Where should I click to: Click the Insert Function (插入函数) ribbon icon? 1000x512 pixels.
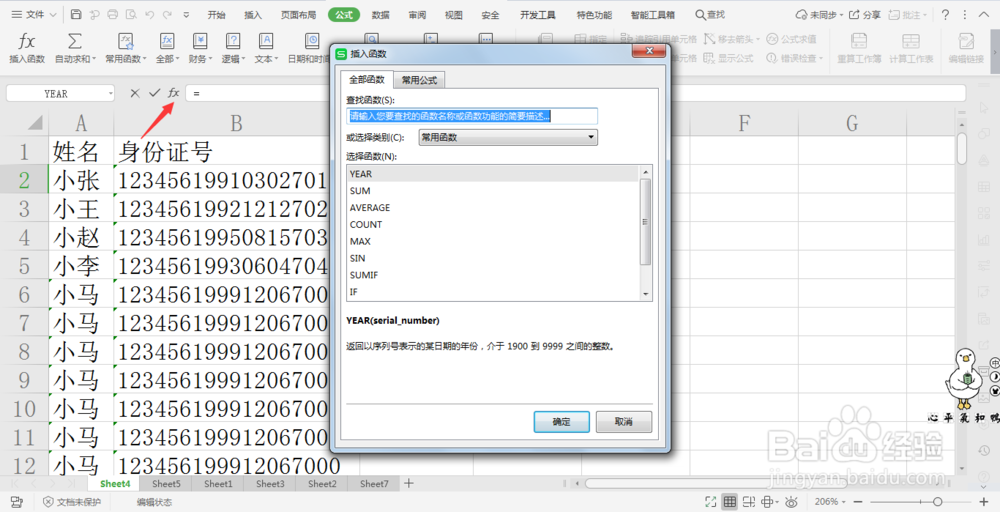tap(27, 42)
